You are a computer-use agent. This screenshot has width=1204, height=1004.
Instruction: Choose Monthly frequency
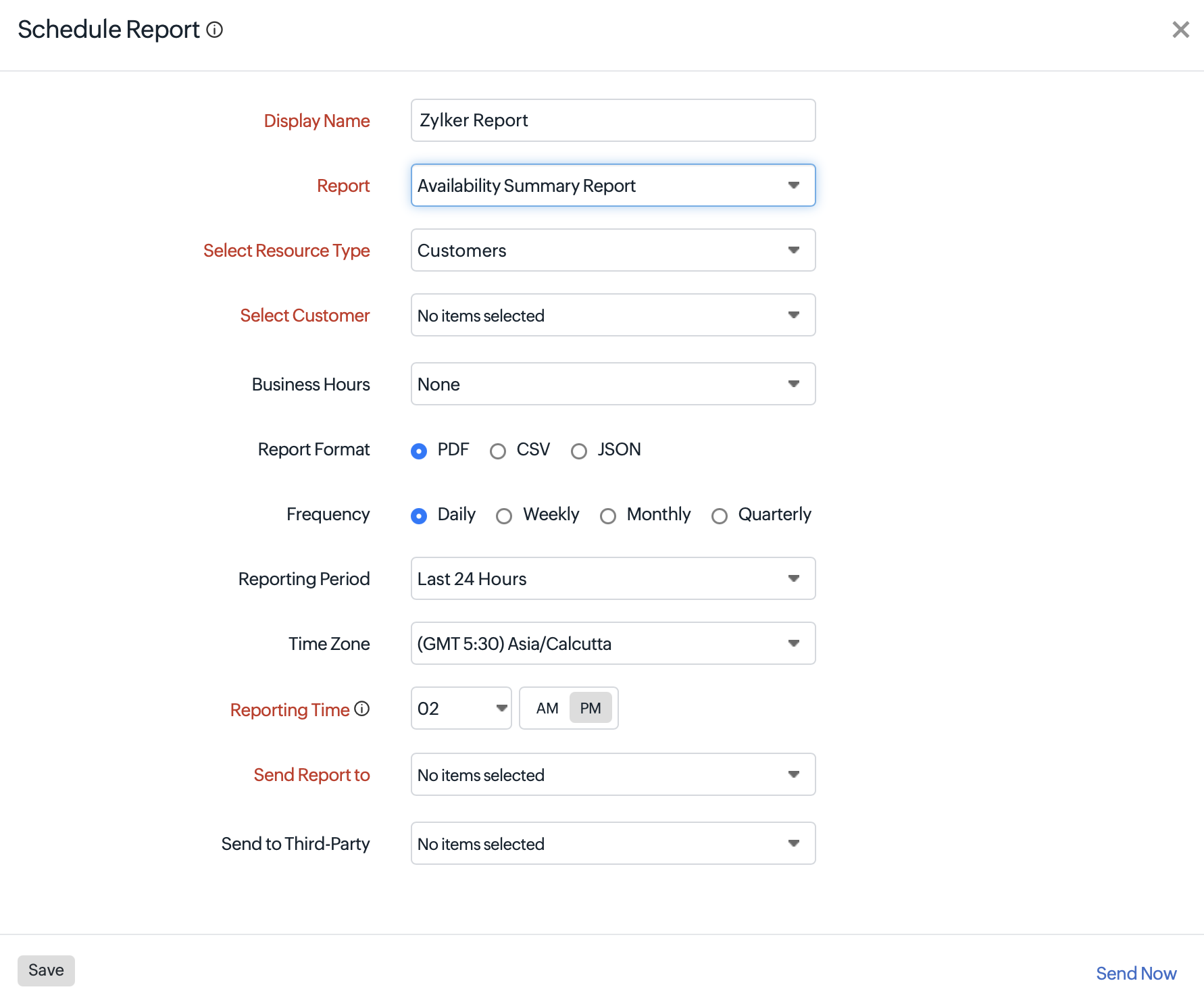pos(608,516)
